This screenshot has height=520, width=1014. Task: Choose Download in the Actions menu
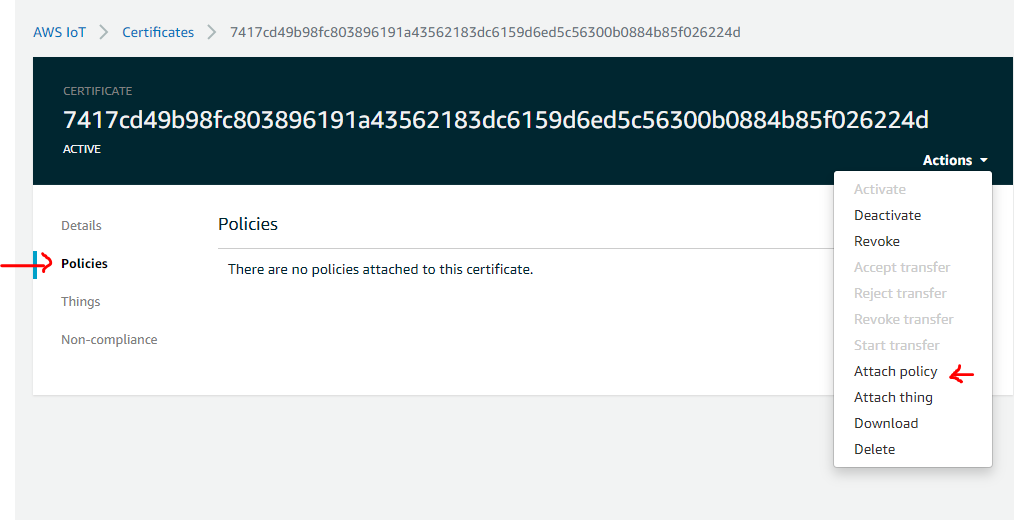[x=885, y=423]
